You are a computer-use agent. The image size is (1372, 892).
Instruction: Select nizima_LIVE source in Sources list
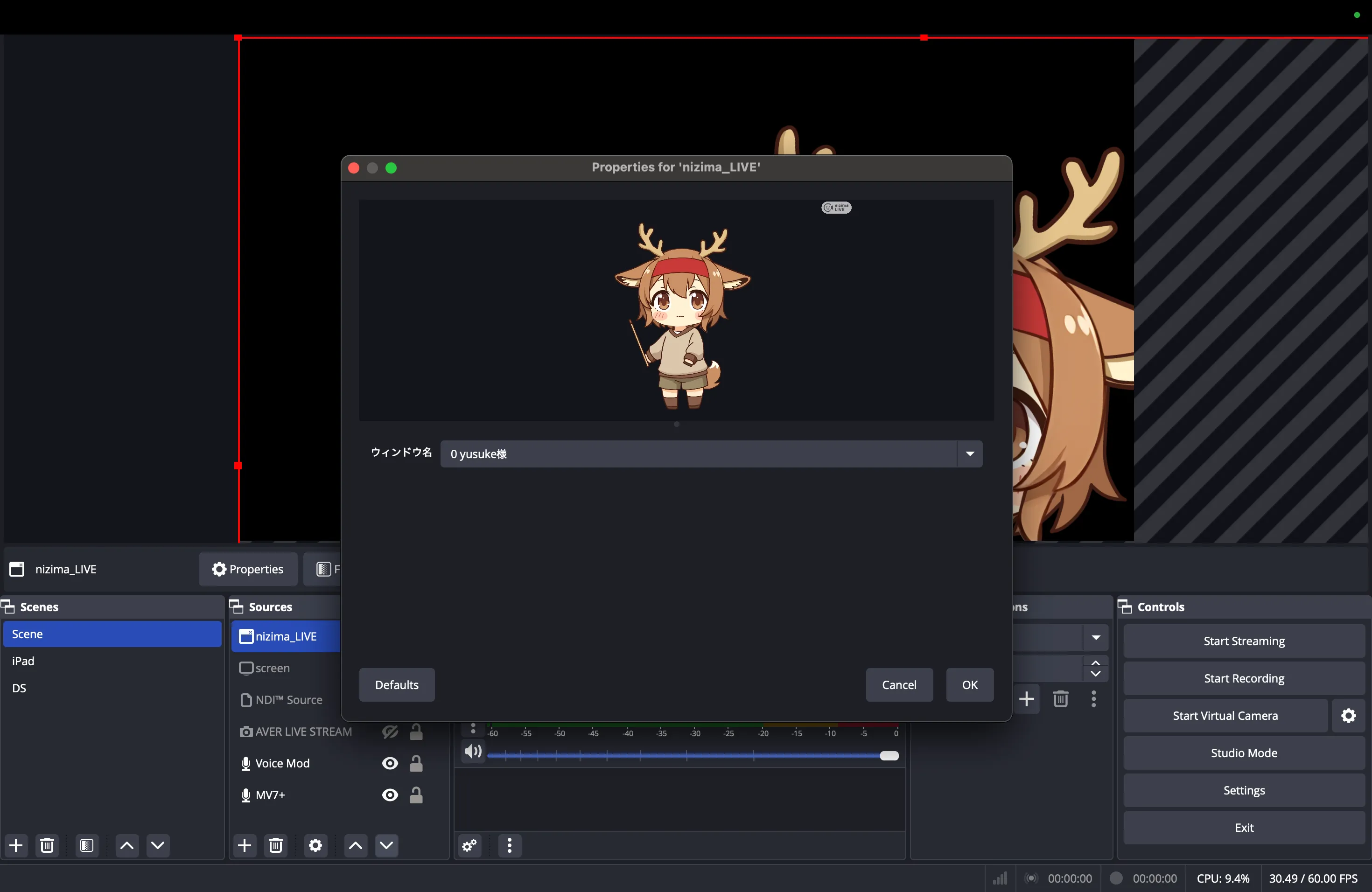[287, 636]
